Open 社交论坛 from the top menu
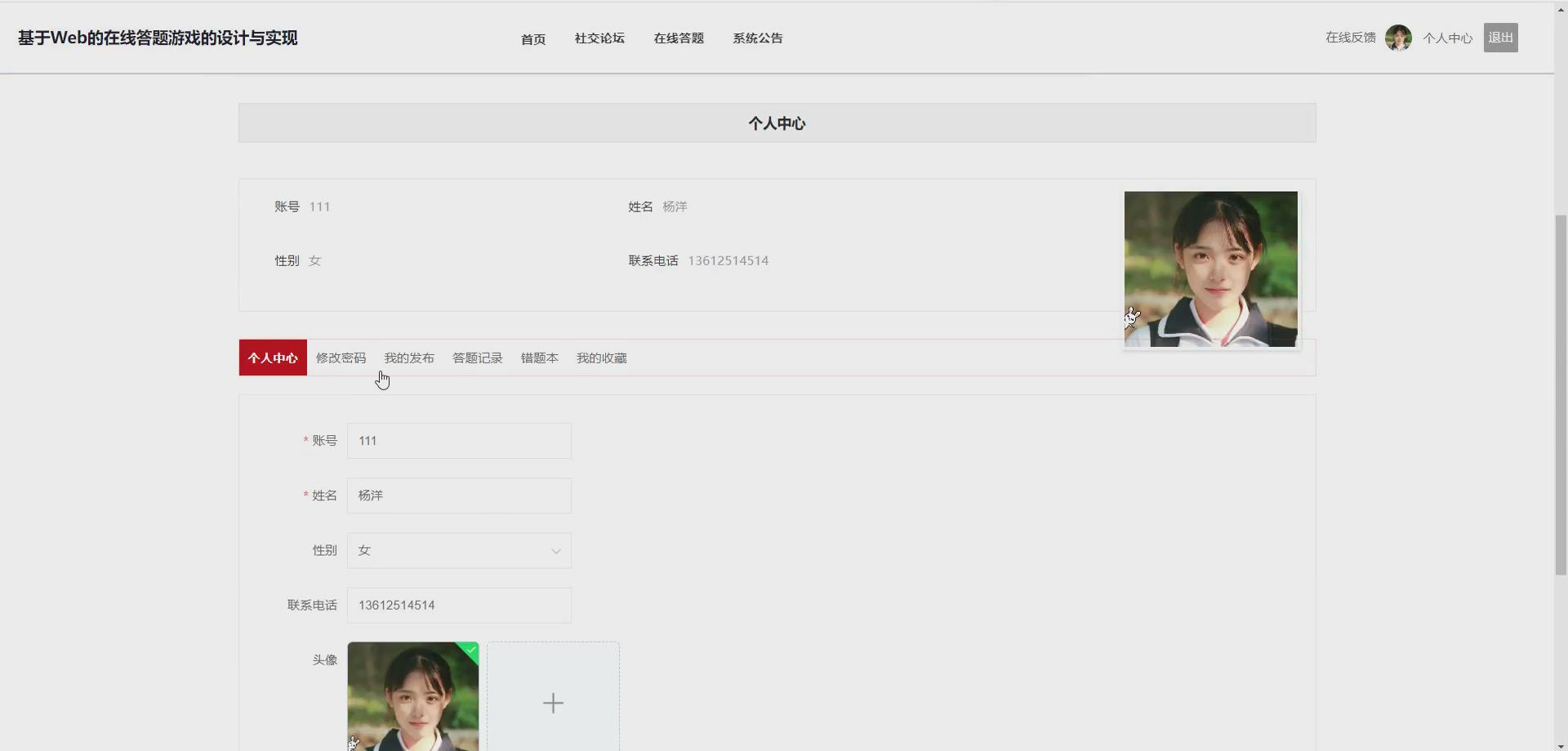The width and height of the screenshot is (1568, 751). click(599, 38)
